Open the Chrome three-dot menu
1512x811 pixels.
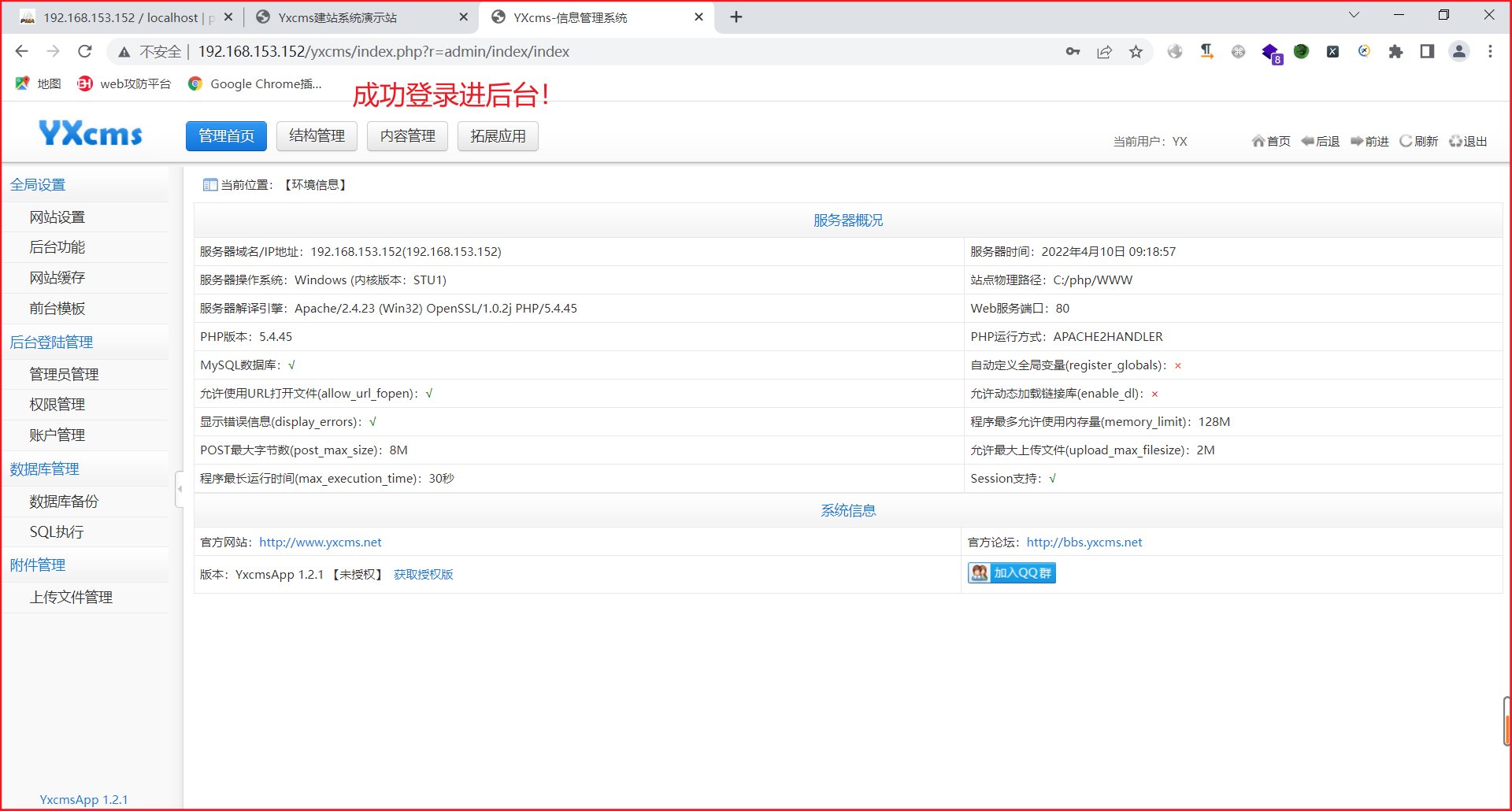pos(1490,52)
